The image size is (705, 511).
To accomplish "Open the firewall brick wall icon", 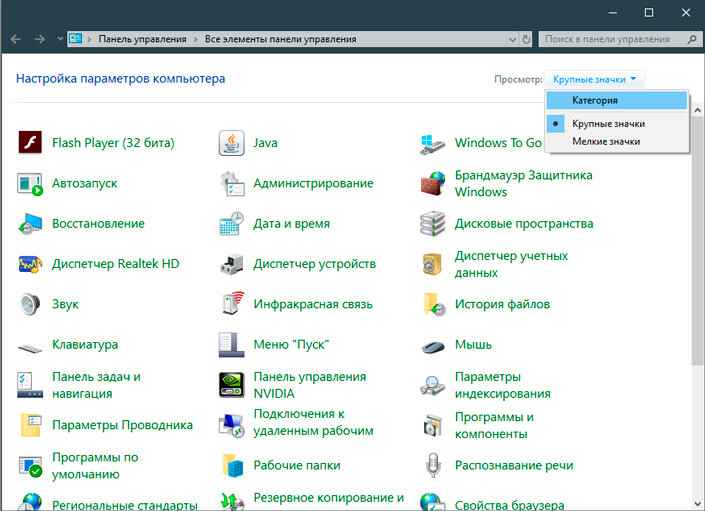I will click(433, 183).
